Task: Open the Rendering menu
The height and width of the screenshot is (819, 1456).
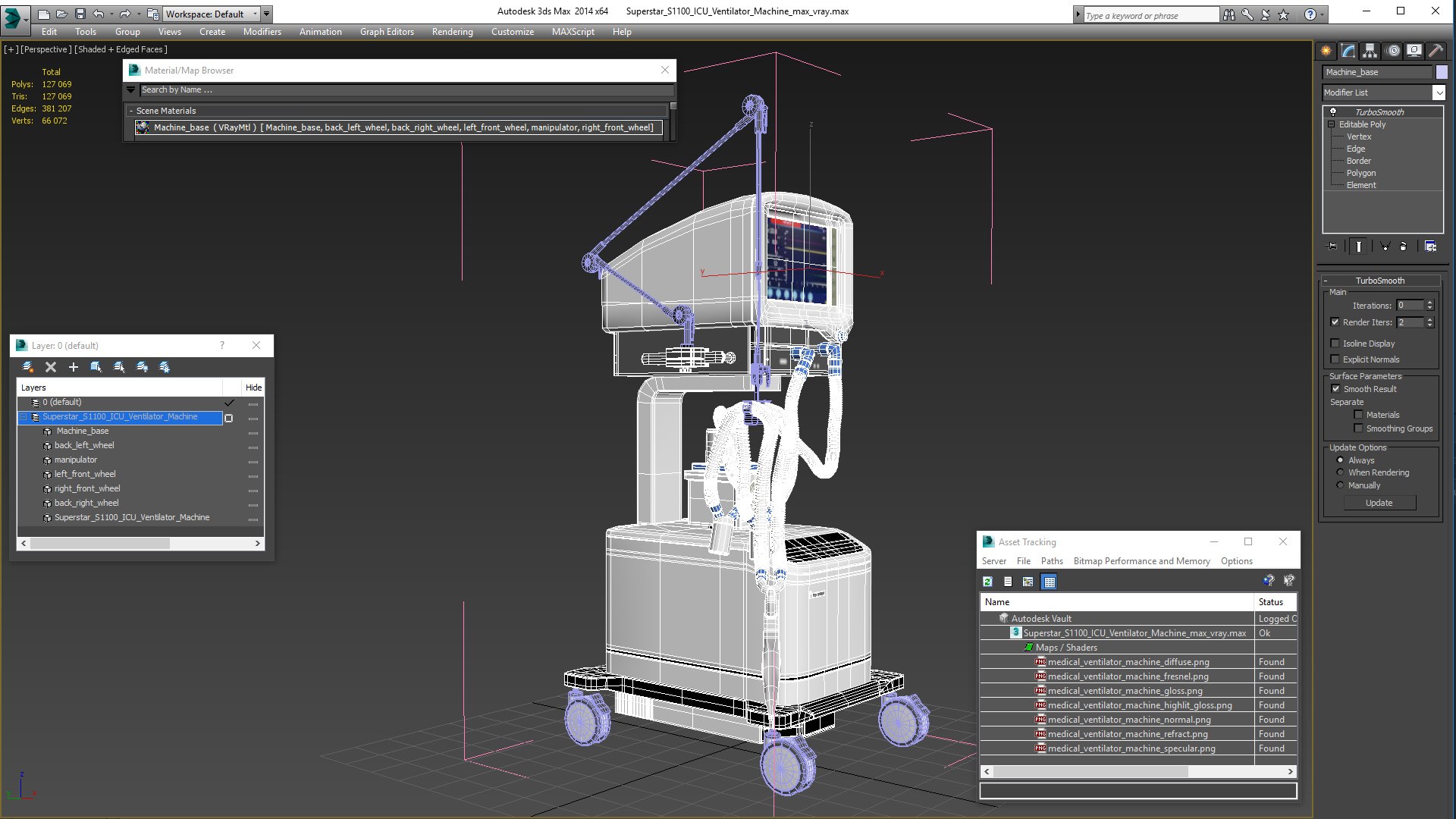Action: tap(452, 32)
